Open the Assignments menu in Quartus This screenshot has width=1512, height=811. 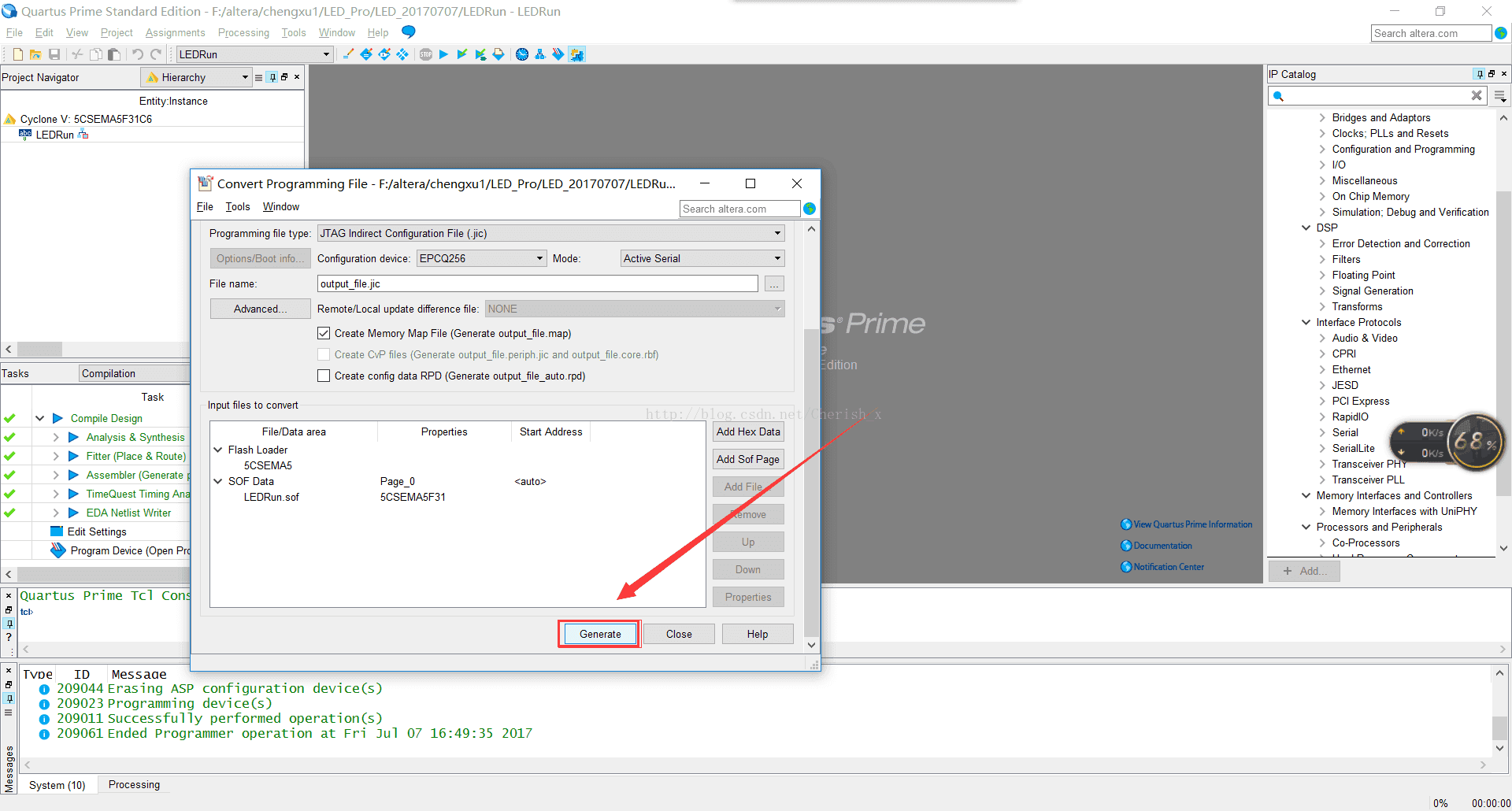tap(175, 32)
